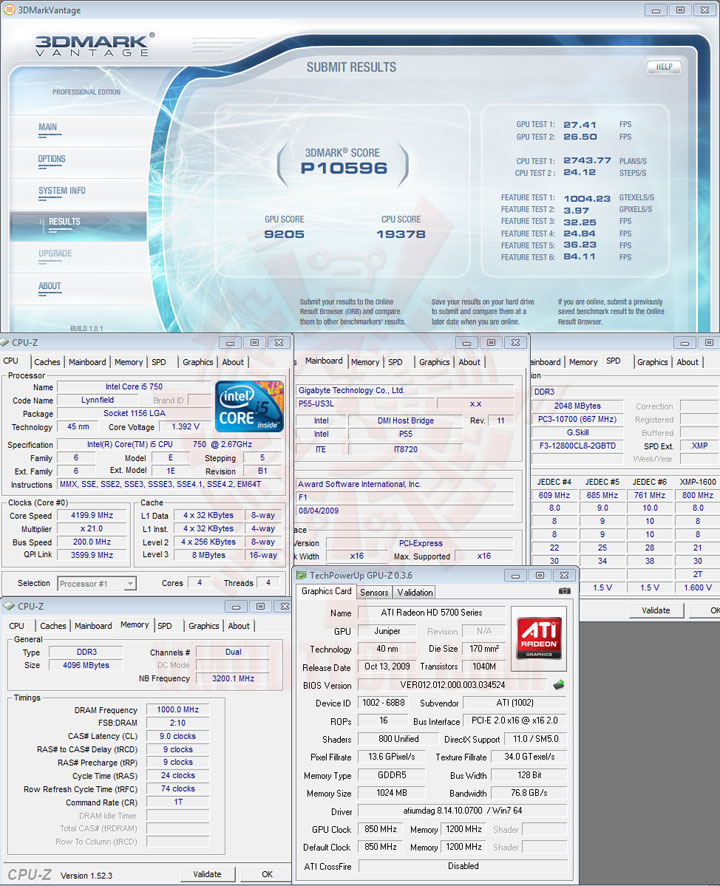Screen dimensions: 720x886
Task: Click the GPU-Z Name field
Action: (x=431, y=613)
